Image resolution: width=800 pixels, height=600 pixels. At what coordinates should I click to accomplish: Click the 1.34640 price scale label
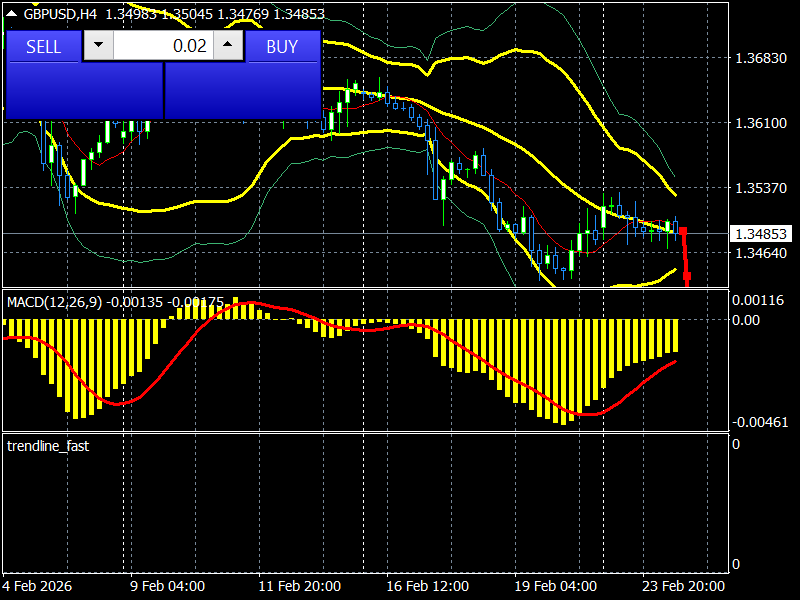point(761,253)
